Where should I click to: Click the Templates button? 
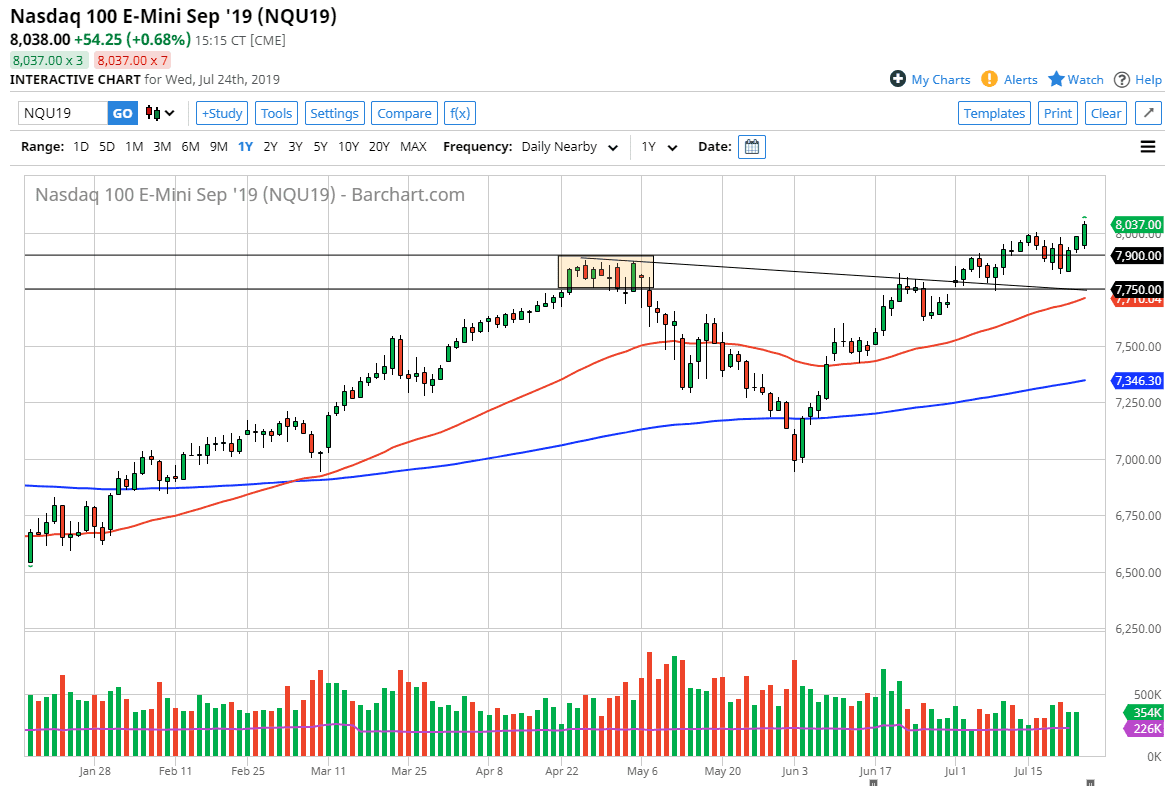point(994,113)
